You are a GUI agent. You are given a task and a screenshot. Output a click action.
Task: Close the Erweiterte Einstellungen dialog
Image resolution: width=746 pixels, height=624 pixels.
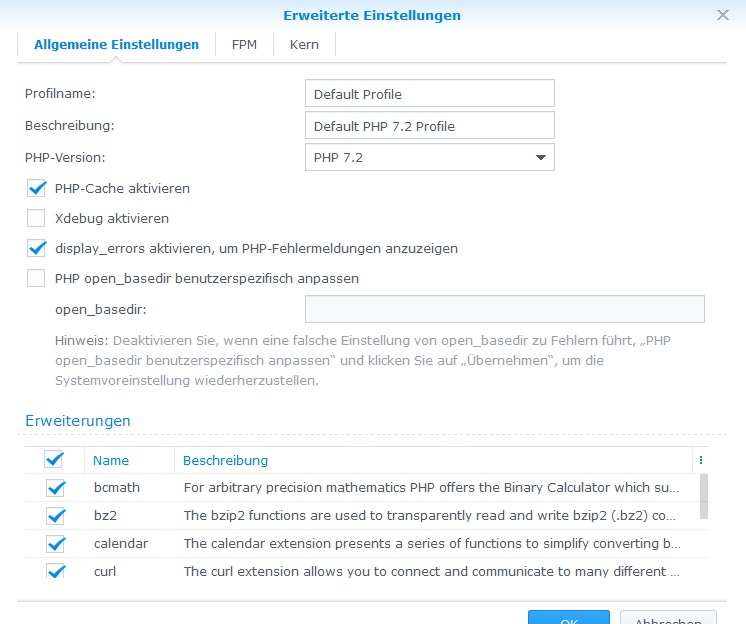coord(723,15)
